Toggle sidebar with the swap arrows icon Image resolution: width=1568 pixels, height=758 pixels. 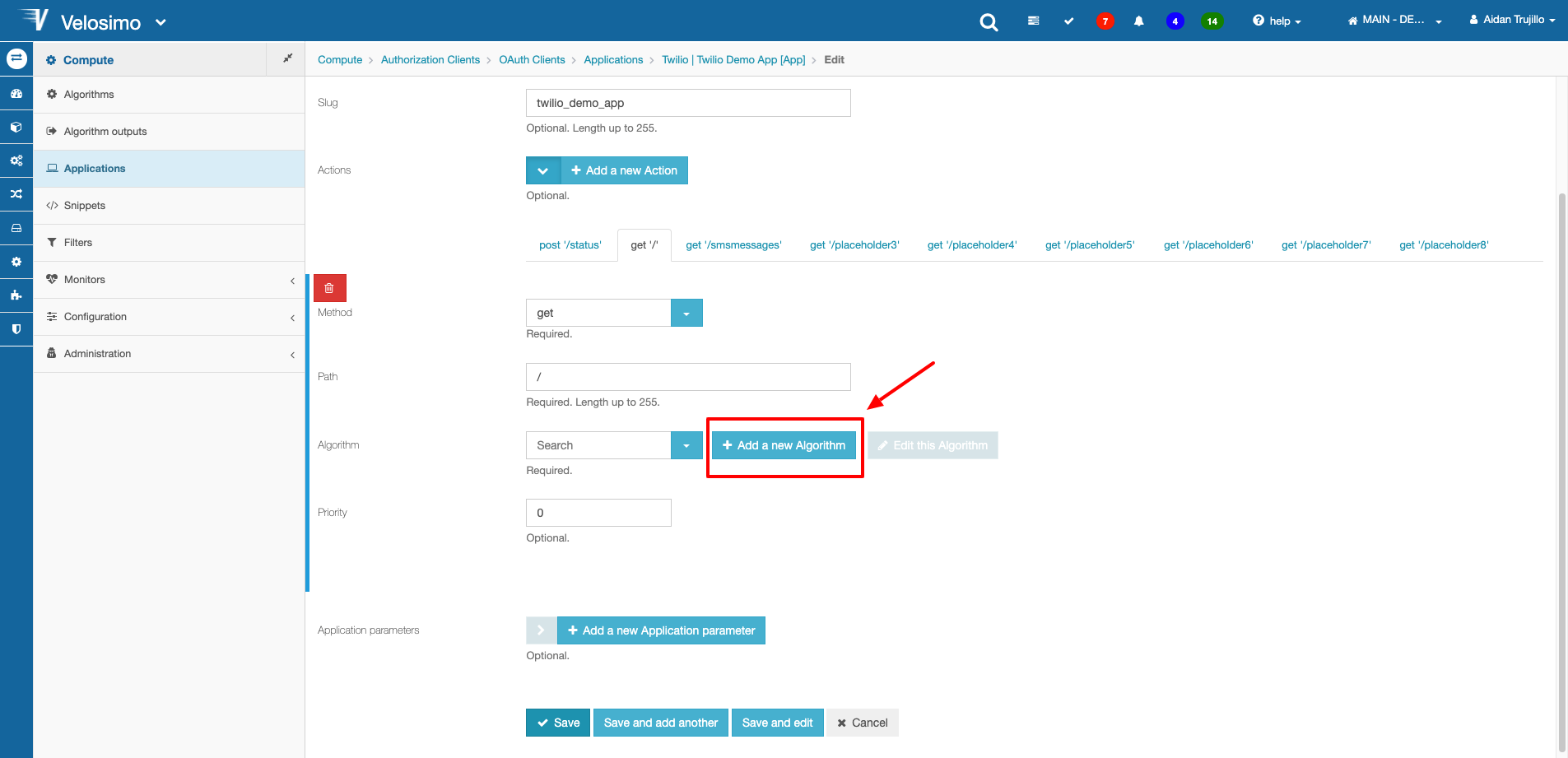16,58
